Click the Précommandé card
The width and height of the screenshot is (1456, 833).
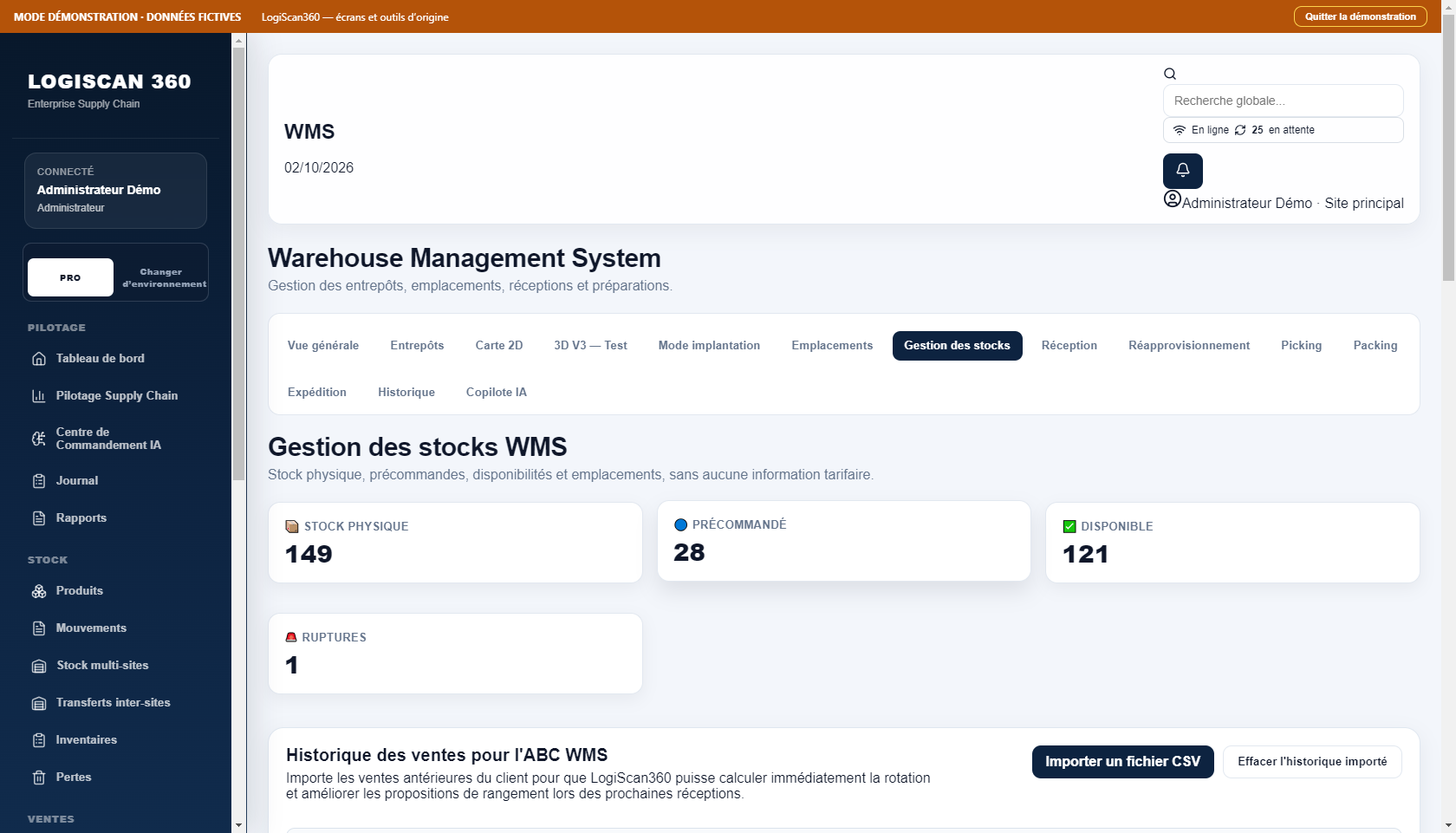844,541
